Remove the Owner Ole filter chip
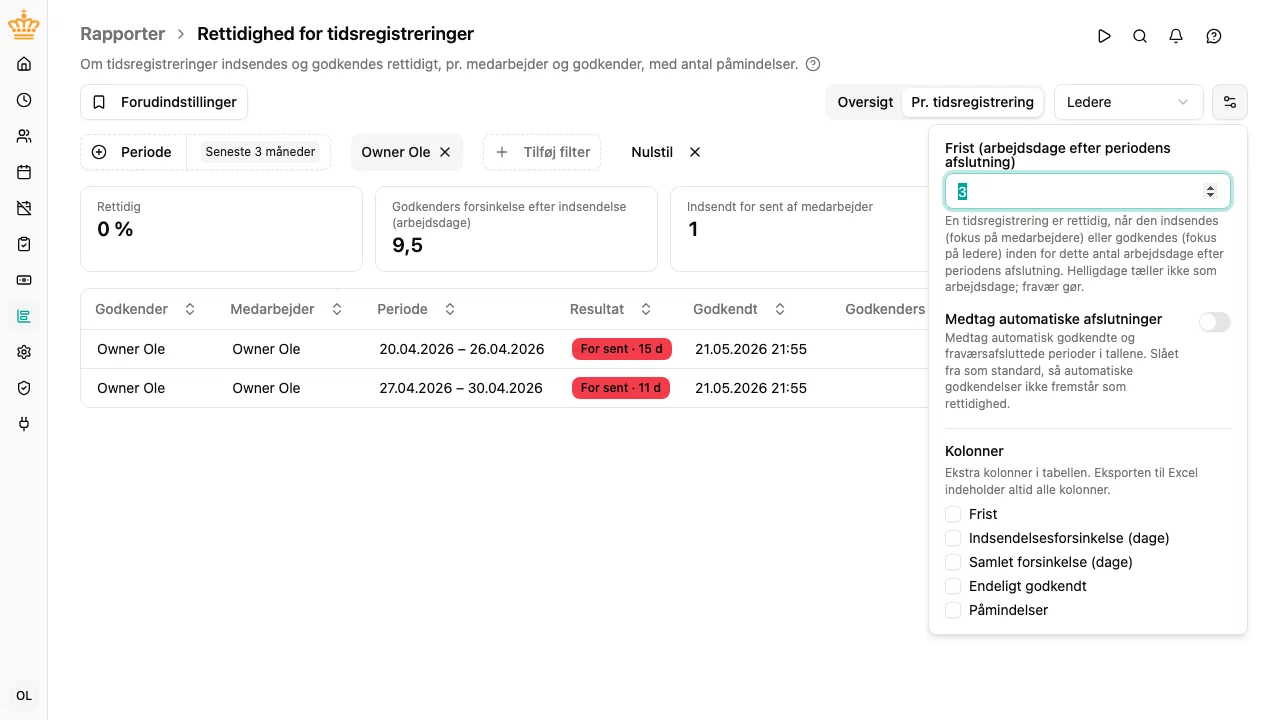The width and height of the screenshot is (1280, 720). point(445,152)
